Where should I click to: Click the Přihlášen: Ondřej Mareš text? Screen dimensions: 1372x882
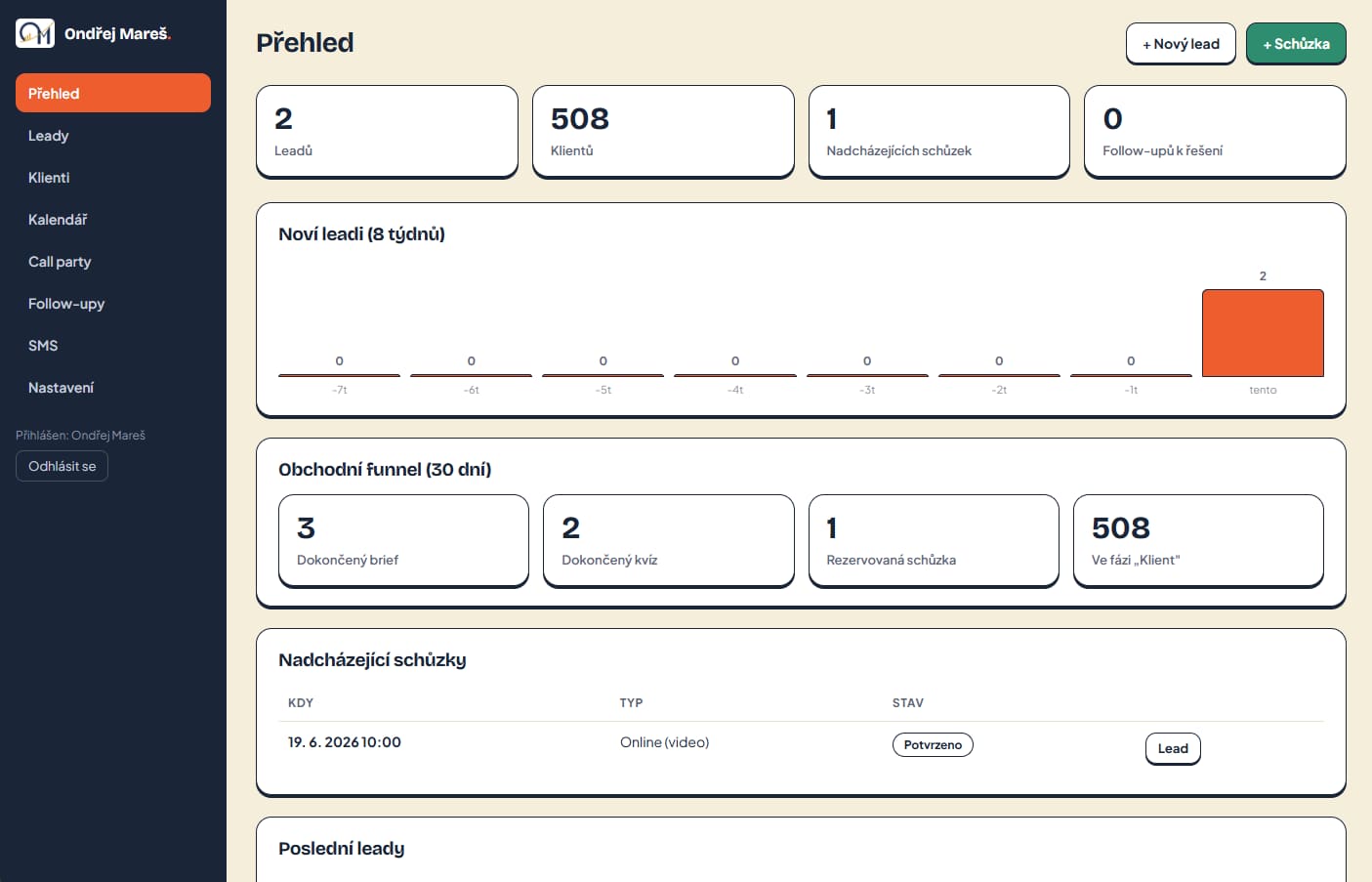[80, 436]
